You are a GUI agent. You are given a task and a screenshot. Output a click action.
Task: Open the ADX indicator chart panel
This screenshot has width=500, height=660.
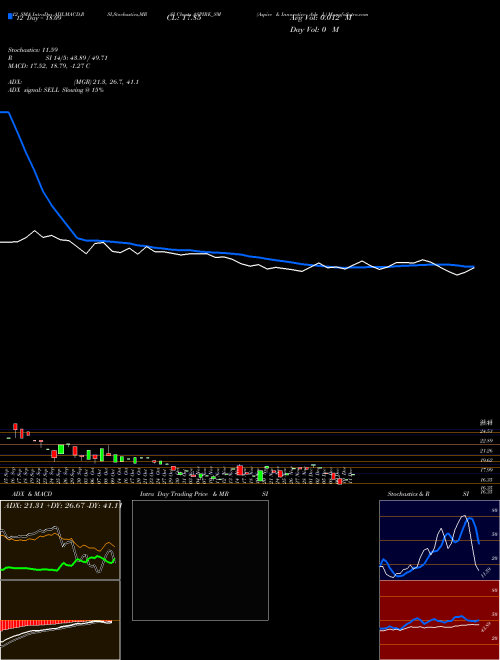[x=60, y=540]
